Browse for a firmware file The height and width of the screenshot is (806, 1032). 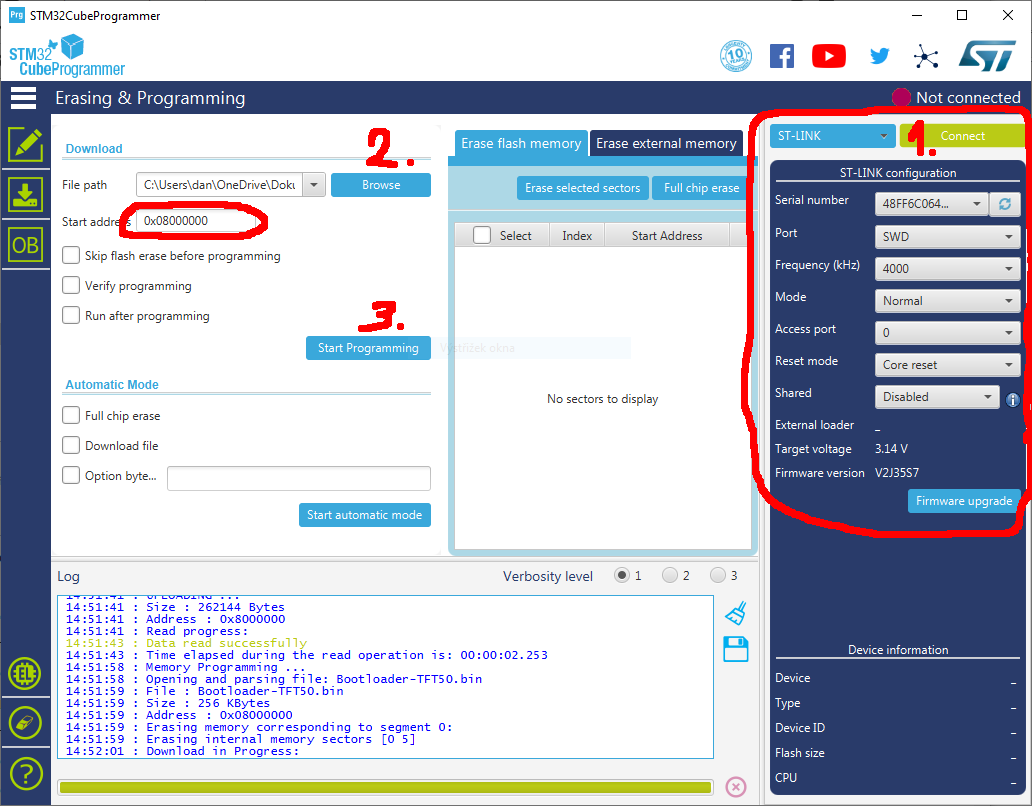click(380, 185)
